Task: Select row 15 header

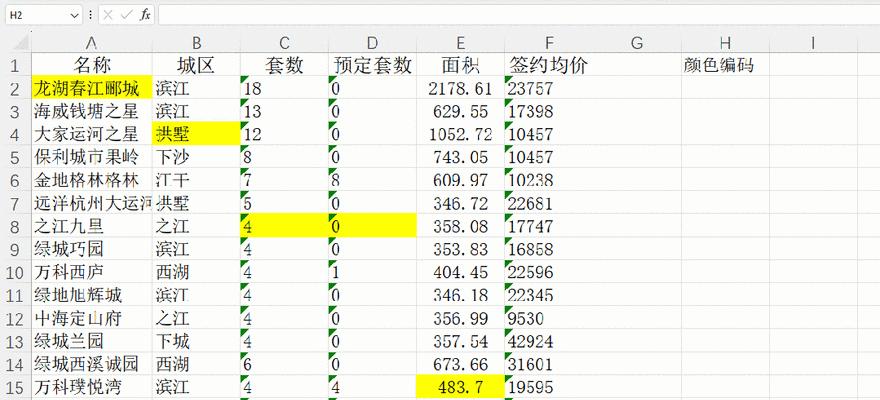Action: pos(16,387)
